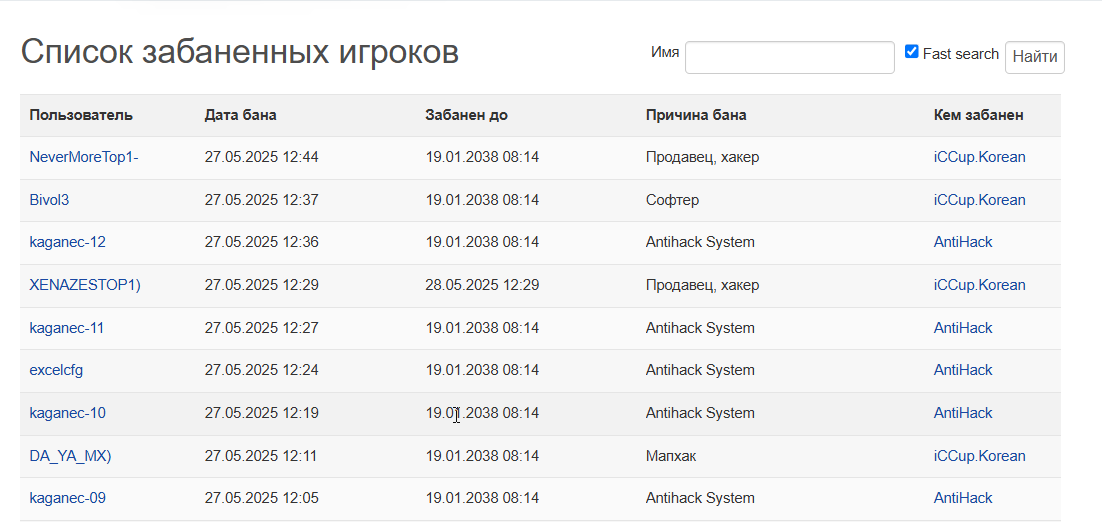Open iCCup.Korean link in XENAZESTOP1) row
The width and height of the screenshot is (1102, 522).
click(x=979, y=285)
